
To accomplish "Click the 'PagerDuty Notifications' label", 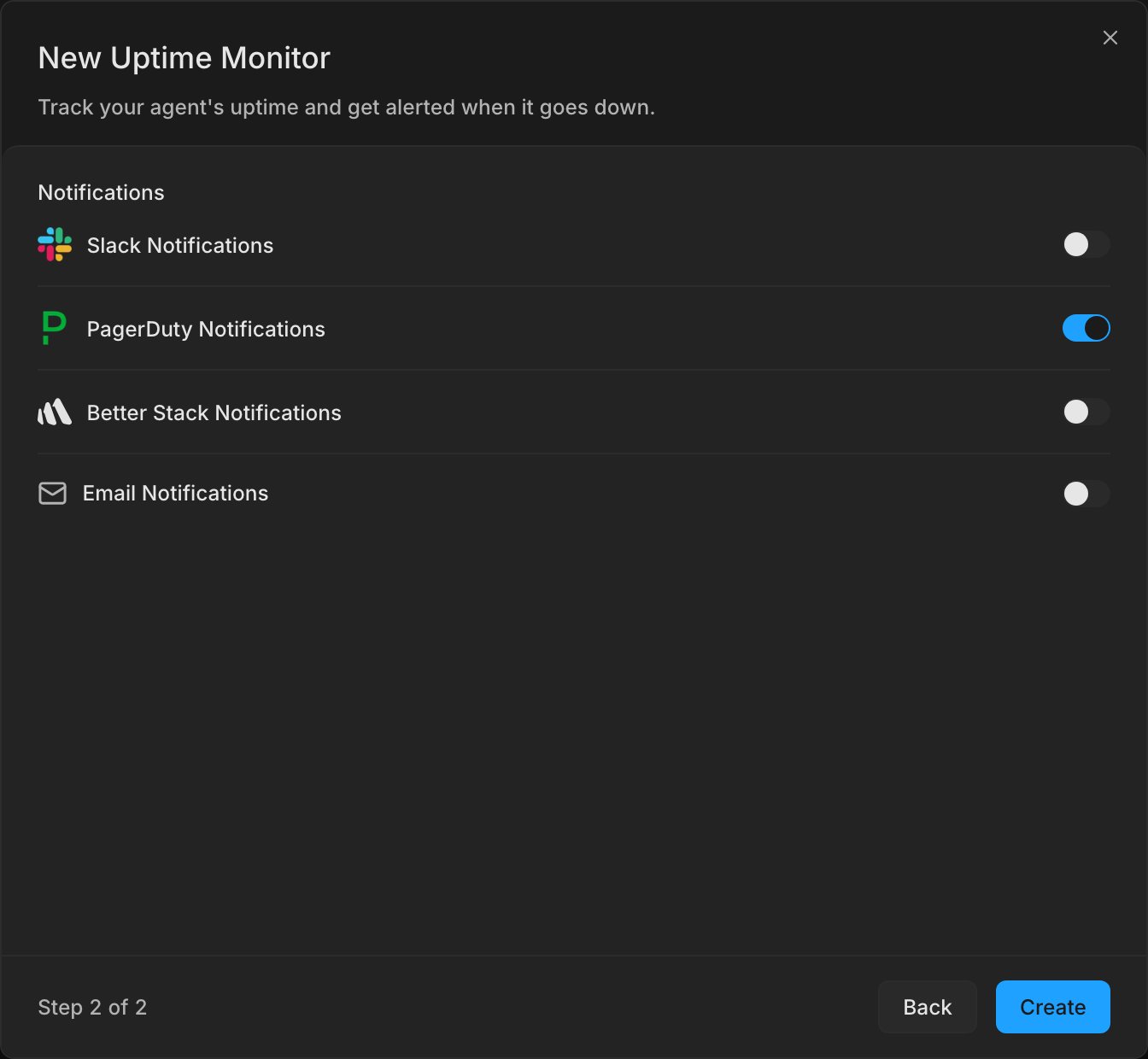I will [x=206, y=329].
